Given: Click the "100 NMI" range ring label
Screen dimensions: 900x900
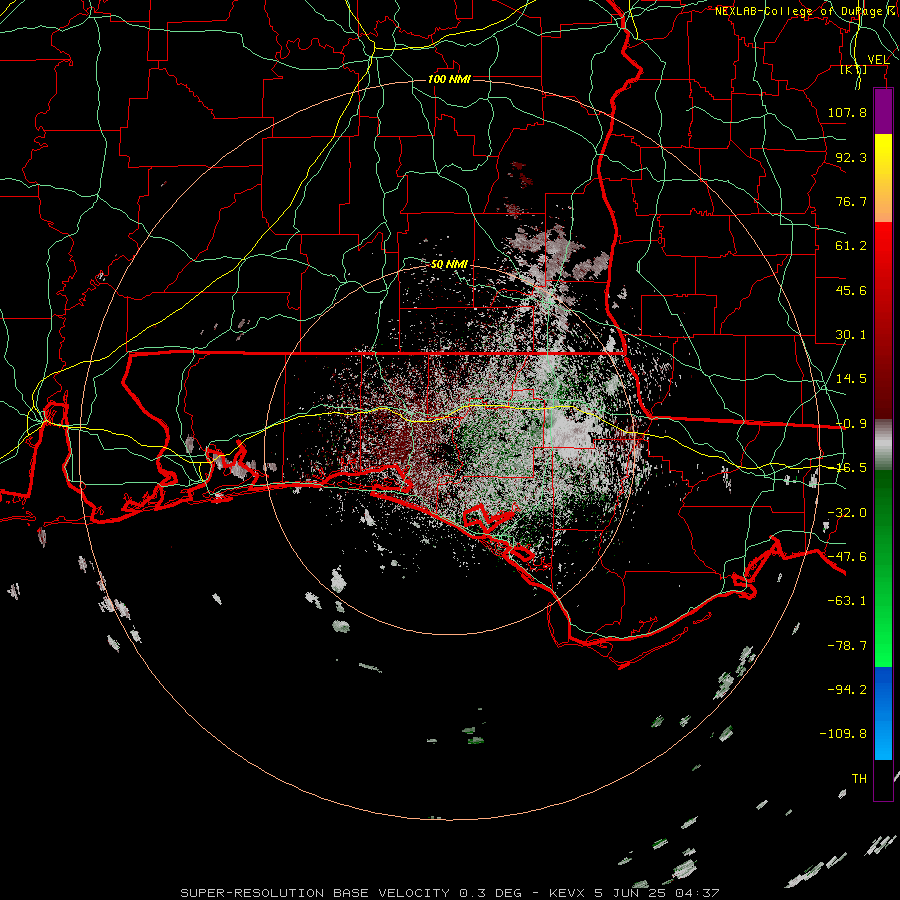Looking at the screenshot, I should (449, 79).
